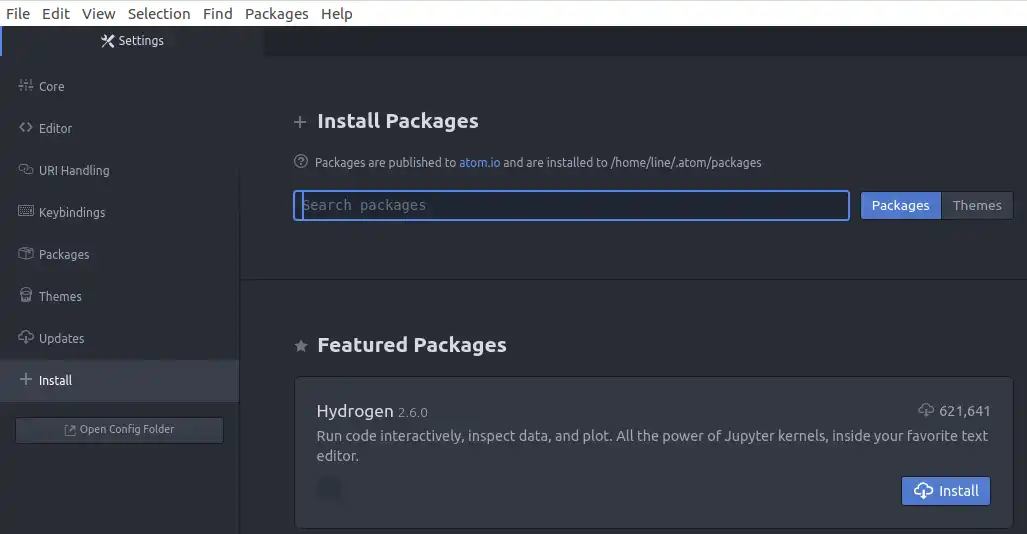Viewport: 1027px width, 534px height.
Task: Click the help icon beside package info
Action: click(x=301, y=162)
